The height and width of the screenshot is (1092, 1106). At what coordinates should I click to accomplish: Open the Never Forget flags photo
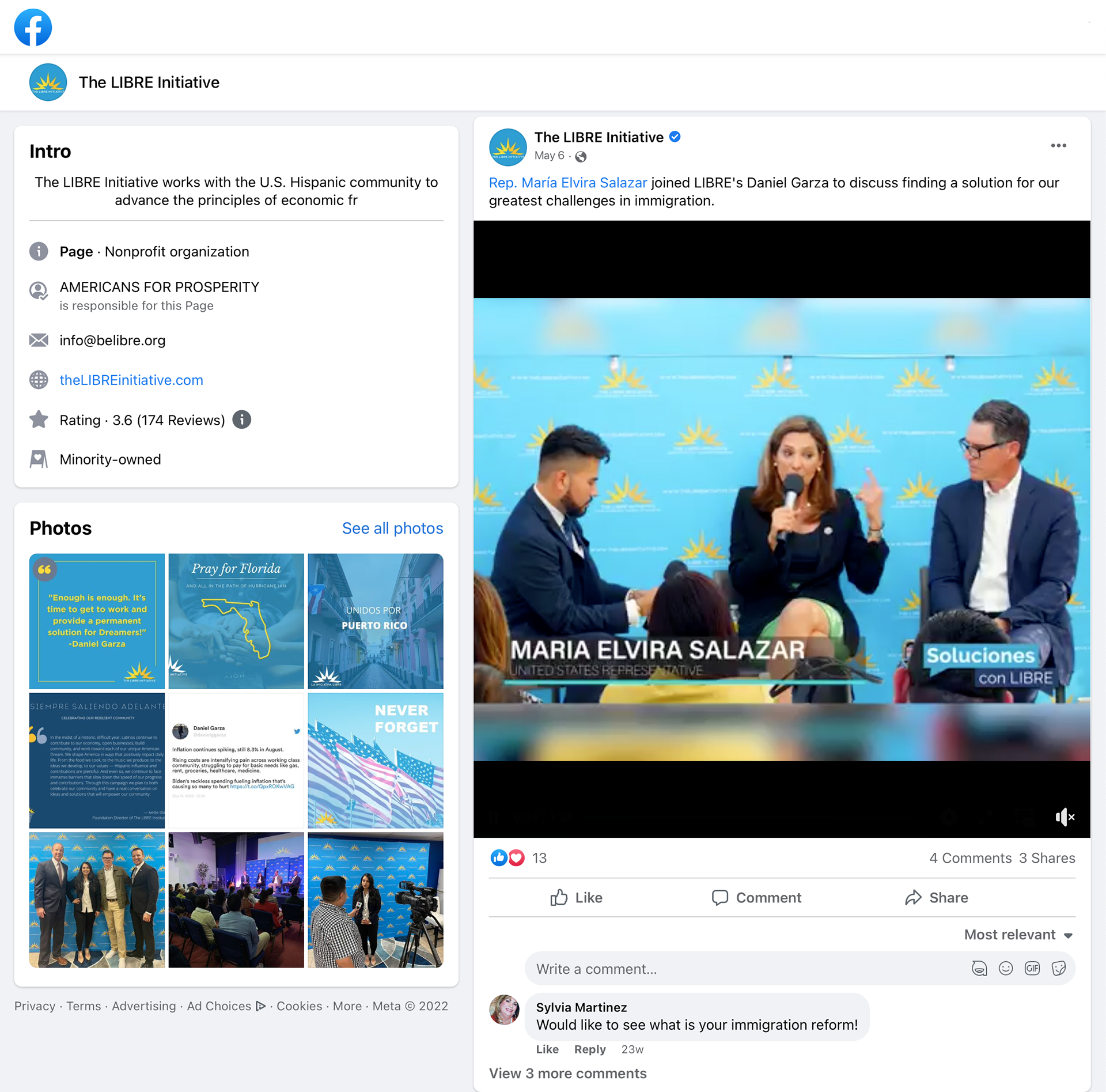pyautogui.click(x=376, y=761)
